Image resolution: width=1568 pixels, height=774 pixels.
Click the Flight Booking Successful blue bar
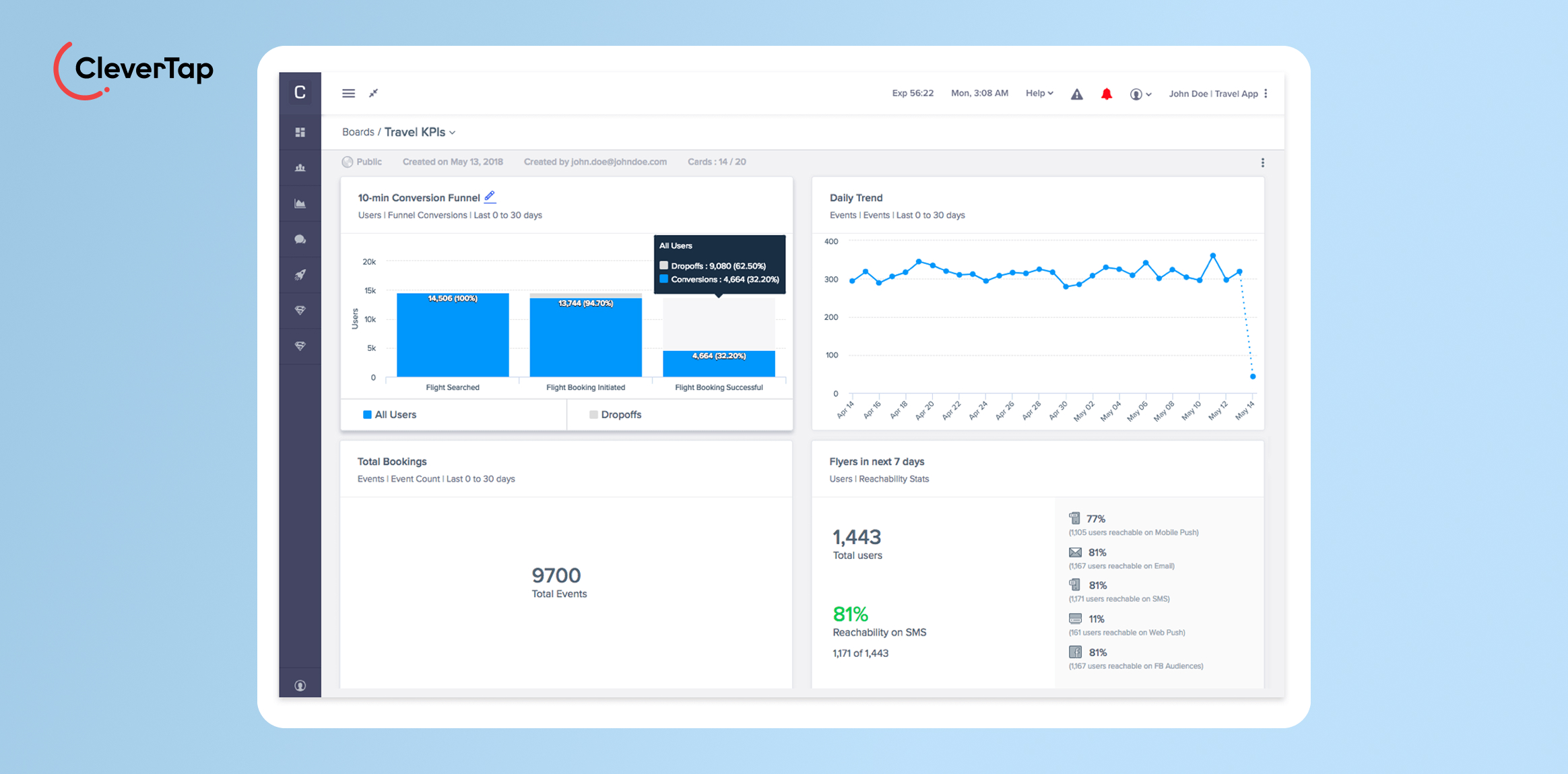[x=719, y=364]
